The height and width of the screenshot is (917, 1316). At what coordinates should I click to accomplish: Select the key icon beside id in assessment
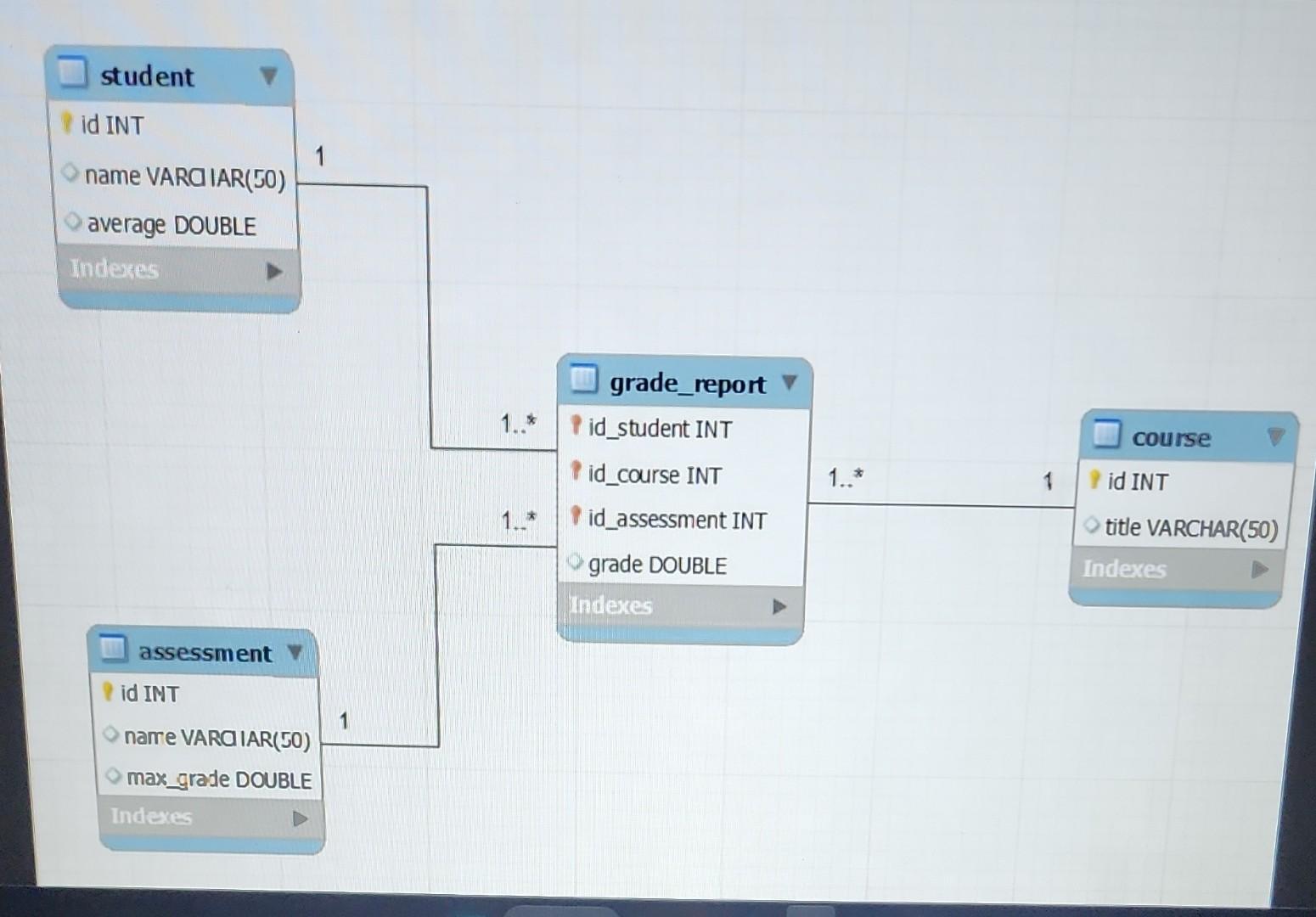pyautogui.click(x=107, y=693)
